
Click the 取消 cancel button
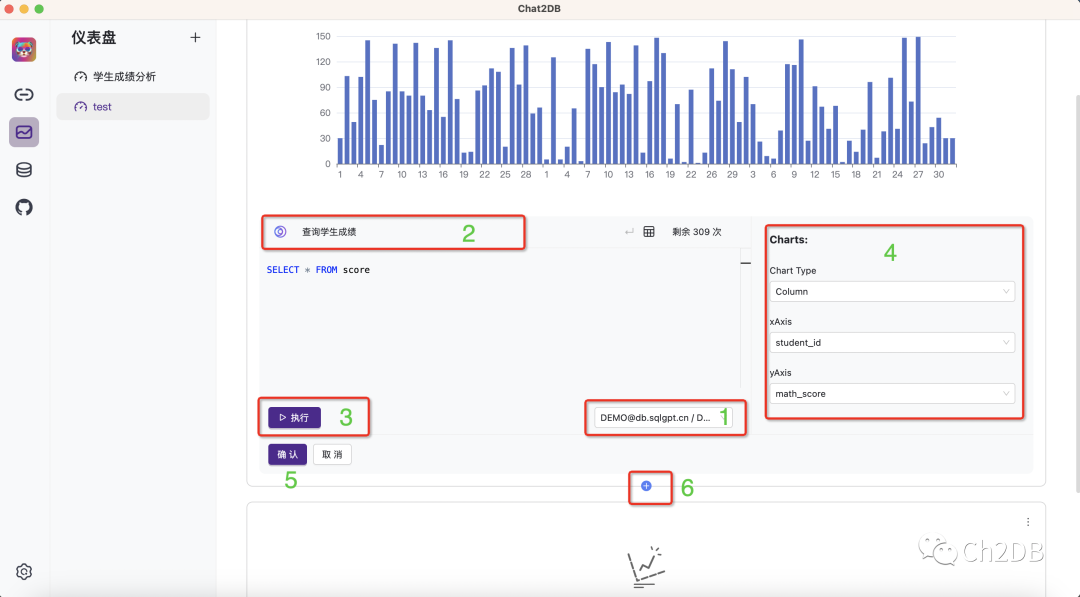[332, 454]
